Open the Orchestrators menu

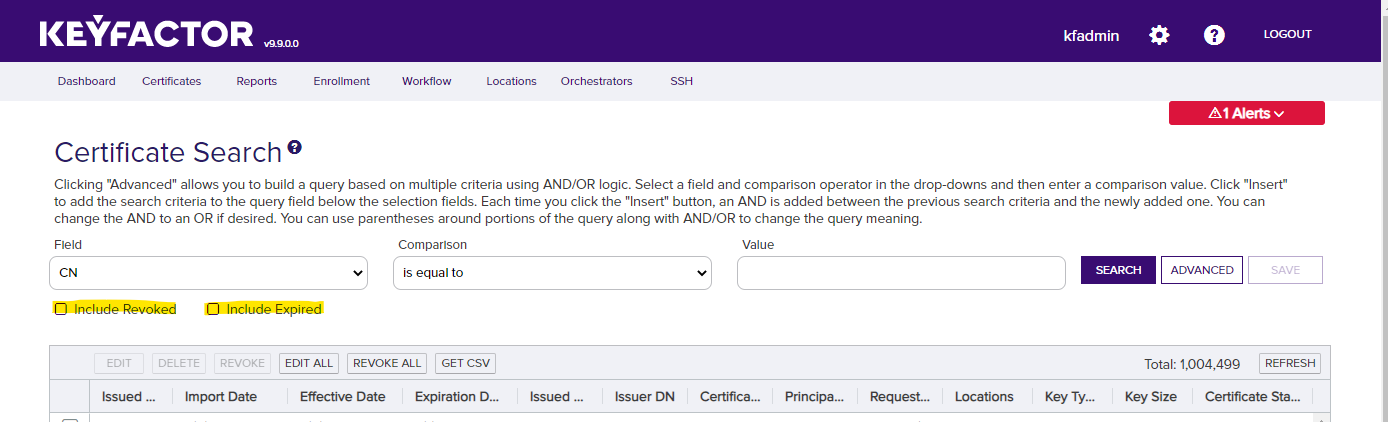coord(596,81)
